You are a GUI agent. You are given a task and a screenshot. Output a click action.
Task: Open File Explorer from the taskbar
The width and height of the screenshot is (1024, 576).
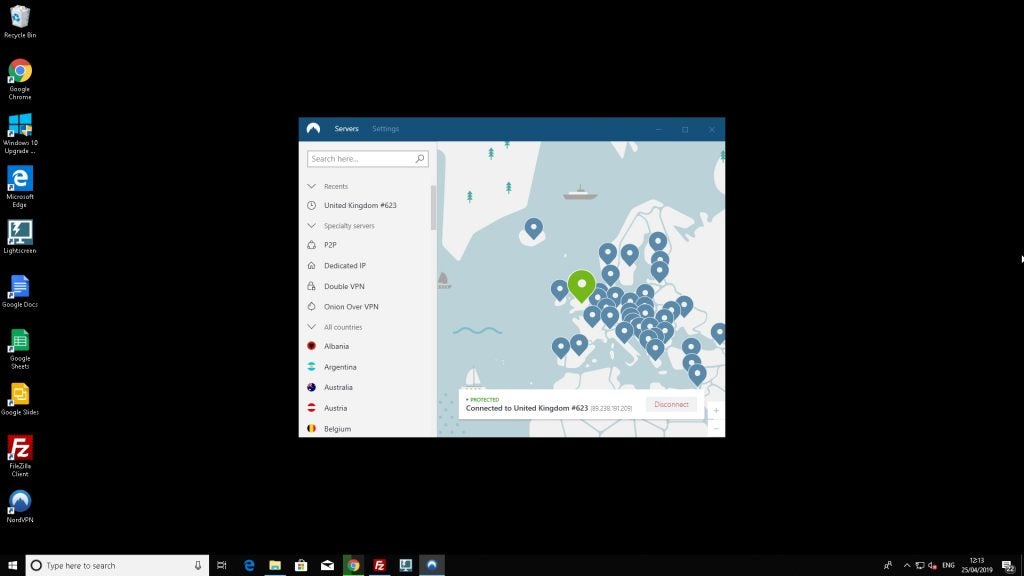275,565
